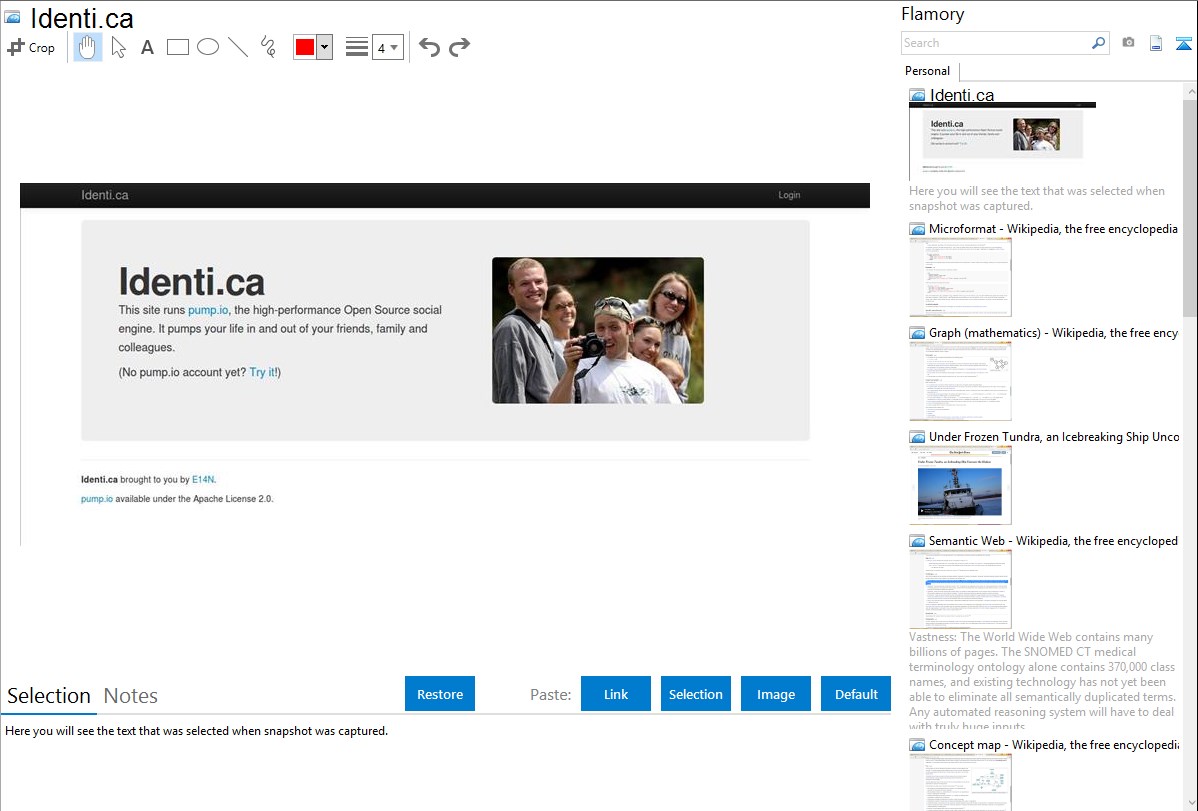Click the blue collapse arrow icon top right
This screenshot has height=811, width=1198.
tap(1183, 43)
